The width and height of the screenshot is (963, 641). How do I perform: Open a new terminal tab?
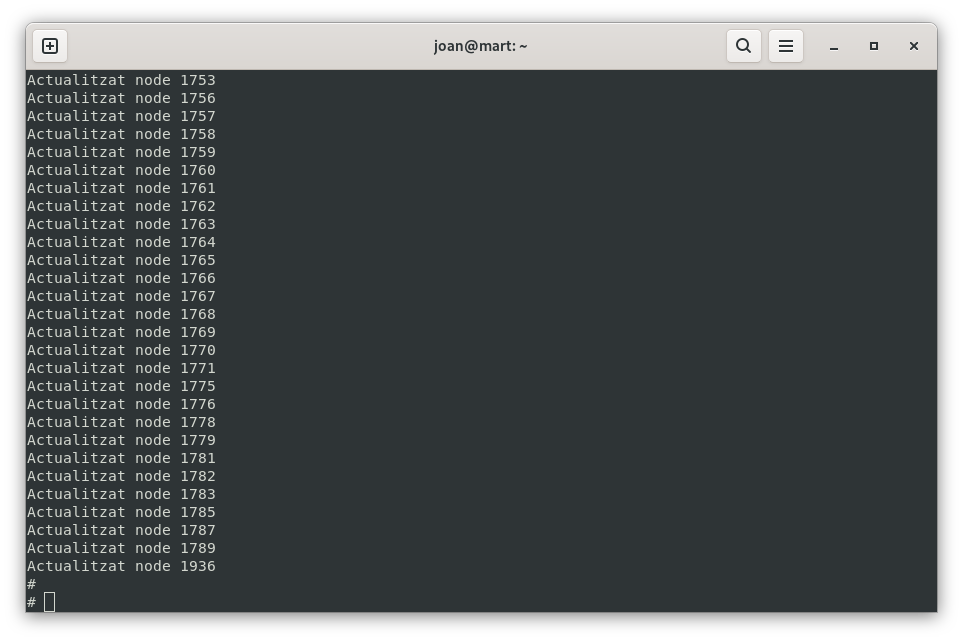coord(50,46)
